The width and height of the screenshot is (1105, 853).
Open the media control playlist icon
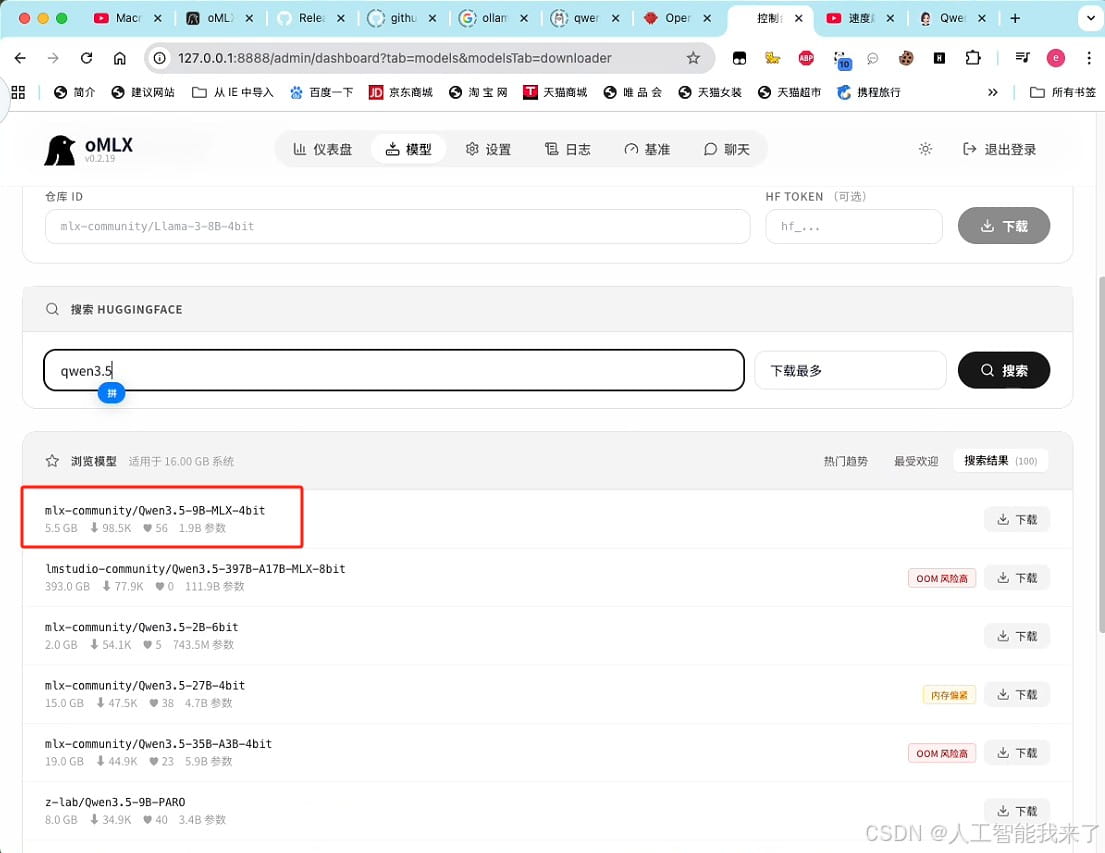(x=1023, y=58)
